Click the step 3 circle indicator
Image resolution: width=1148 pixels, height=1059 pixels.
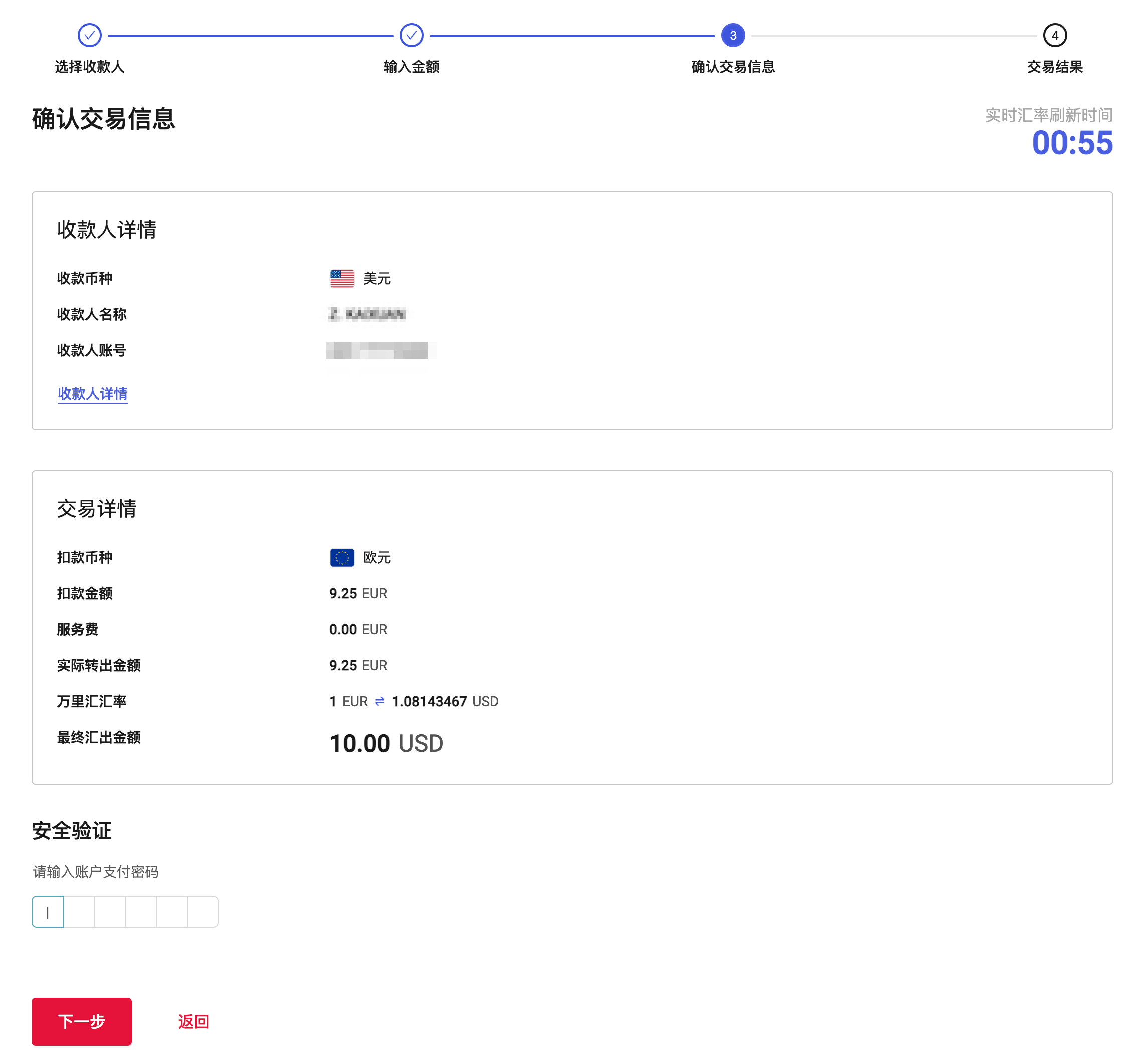pos(733,36)
